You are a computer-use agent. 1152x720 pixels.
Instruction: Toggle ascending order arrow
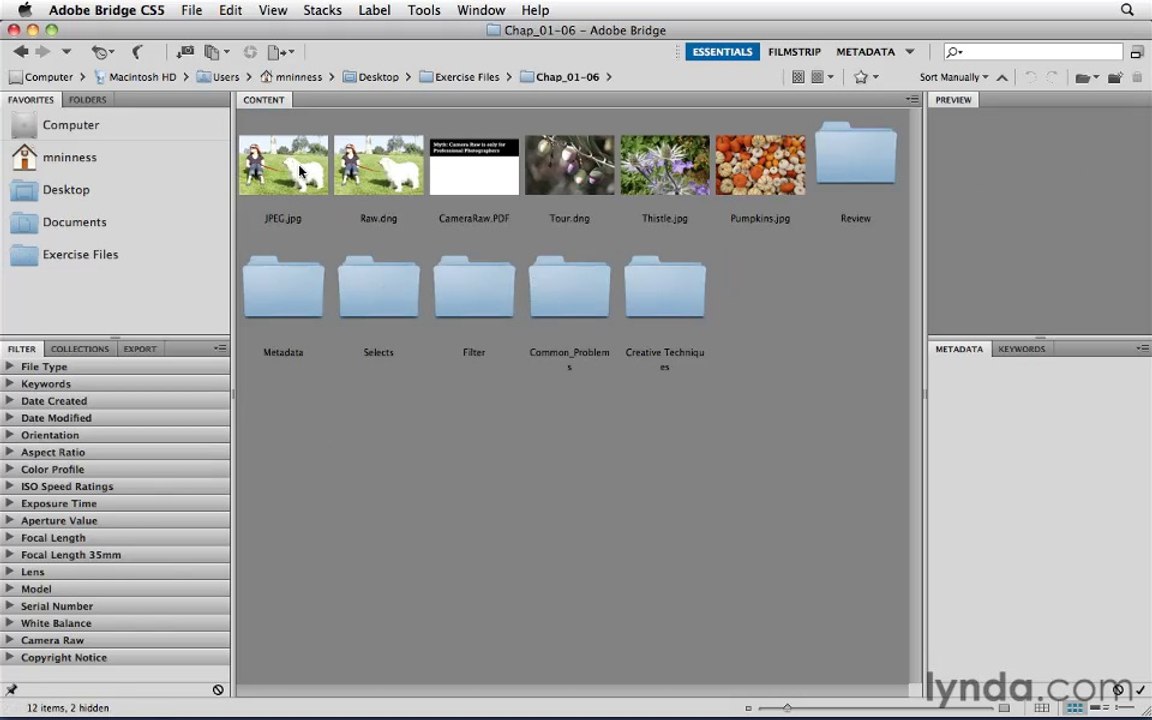[1002, 77]
